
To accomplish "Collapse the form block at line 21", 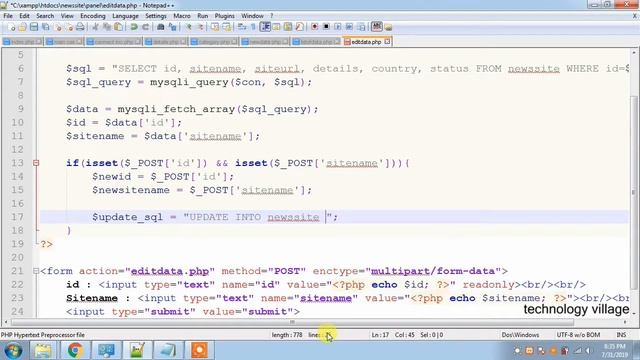I will (x=36, y=271).
